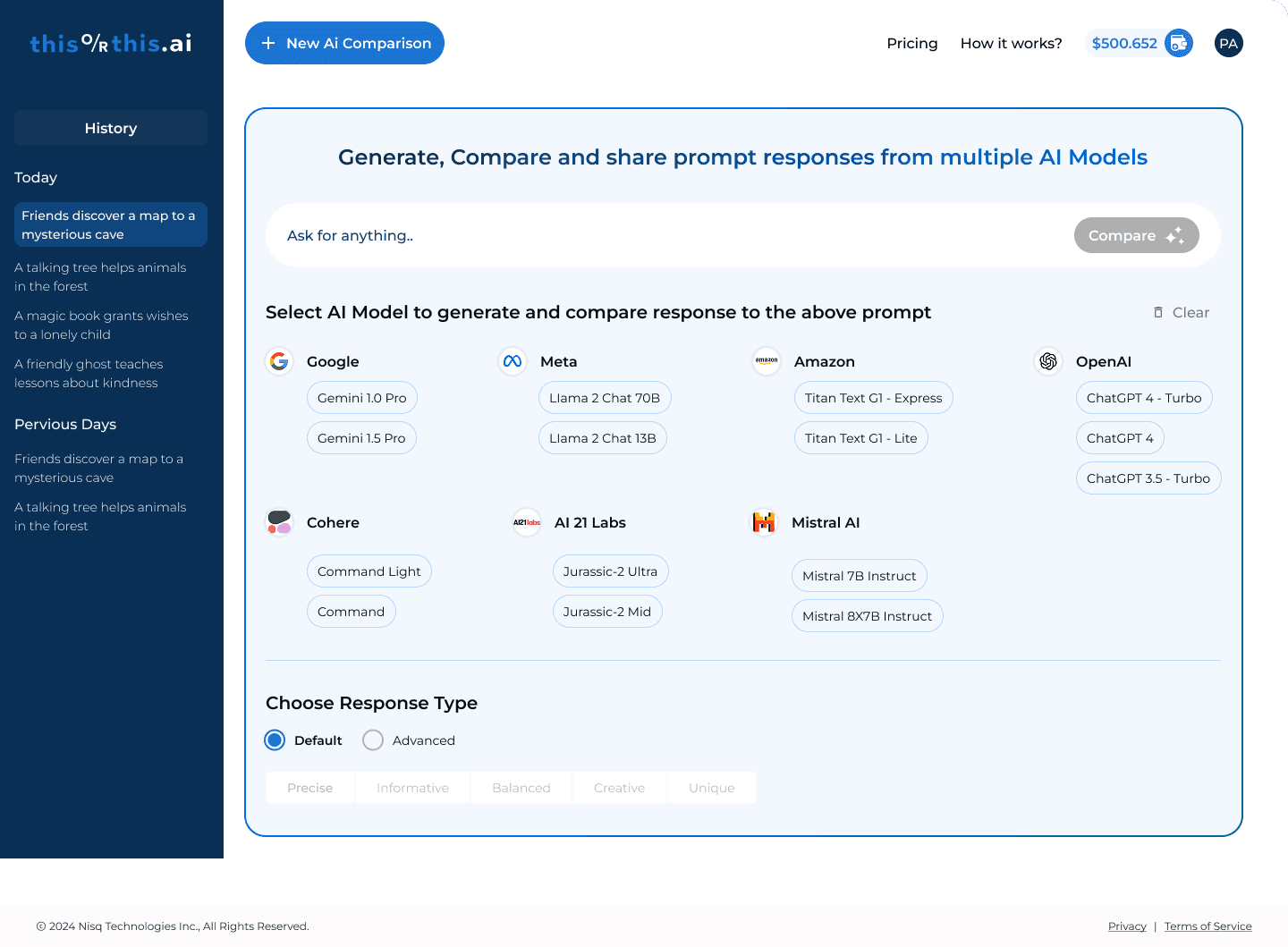Open the Terms of Service link
Screen dimensions: 1288x947
pyautogui.click(x=1208, y=926)
